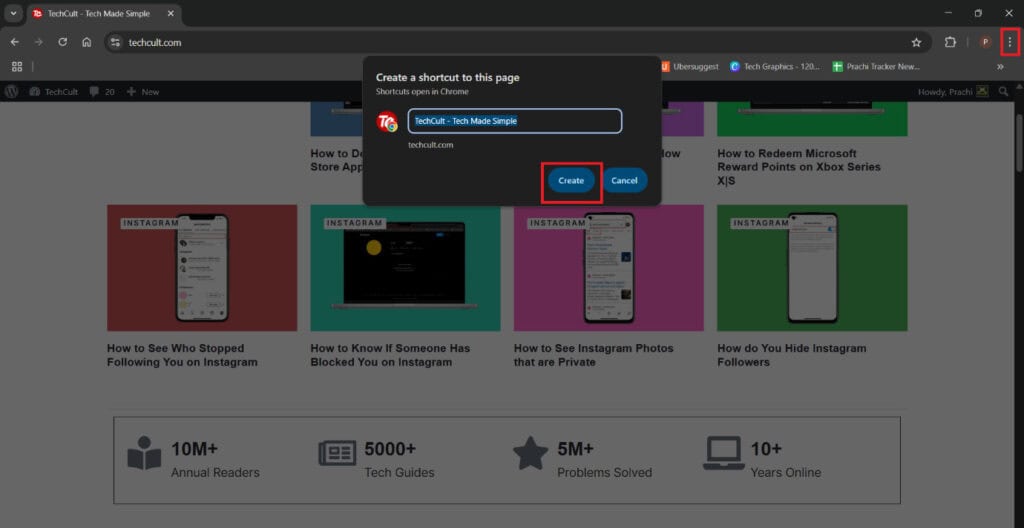Image resolution: width=1024 pixels, height=528 pixels.
Task: Expand the hidden bookmarks chevron
Action: tap(1000, 67)
